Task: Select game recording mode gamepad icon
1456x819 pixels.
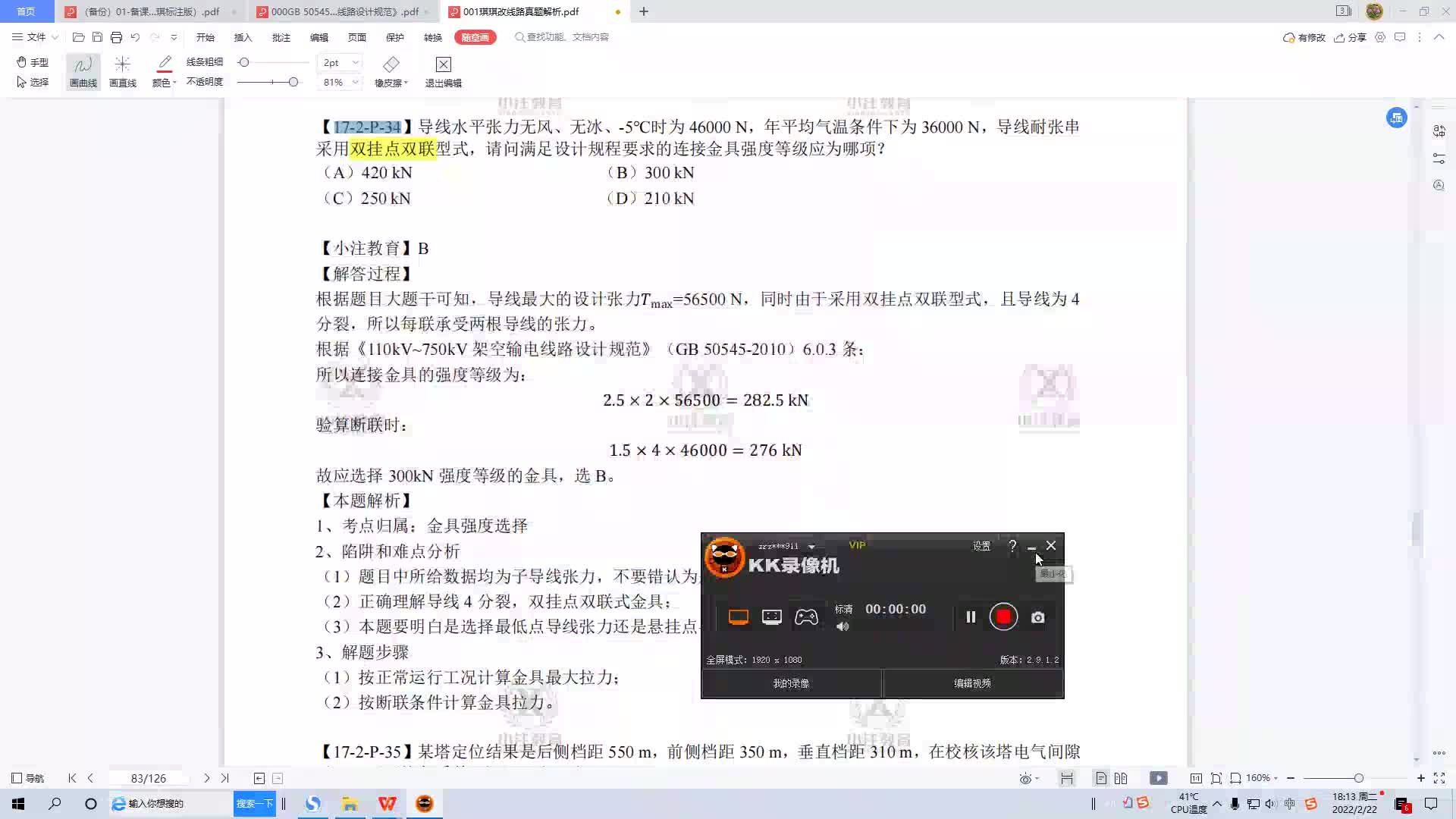Action: (x=806, y=617)
